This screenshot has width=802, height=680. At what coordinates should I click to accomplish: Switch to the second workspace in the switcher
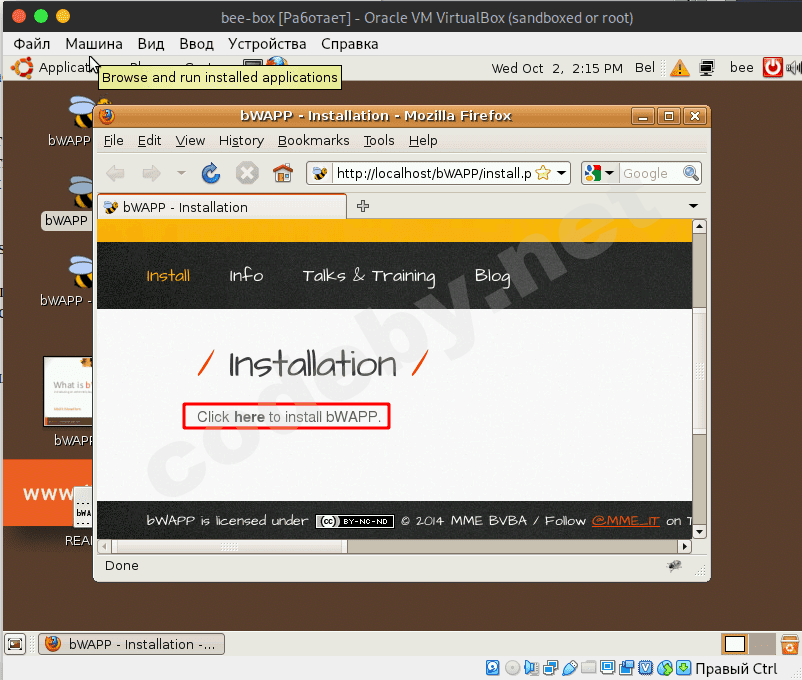(x=764, y=644)
